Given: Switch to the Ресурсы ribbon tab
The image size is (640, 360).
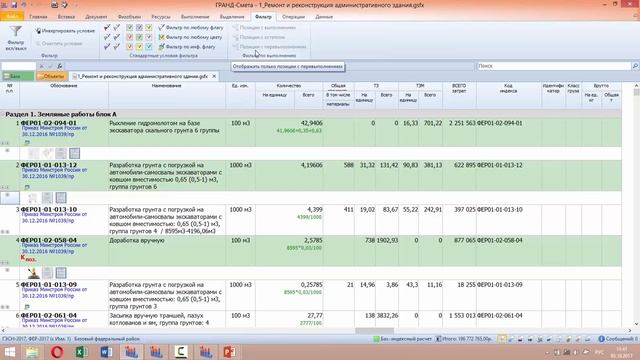Looking at the screenshot, I should pos(161,17).
